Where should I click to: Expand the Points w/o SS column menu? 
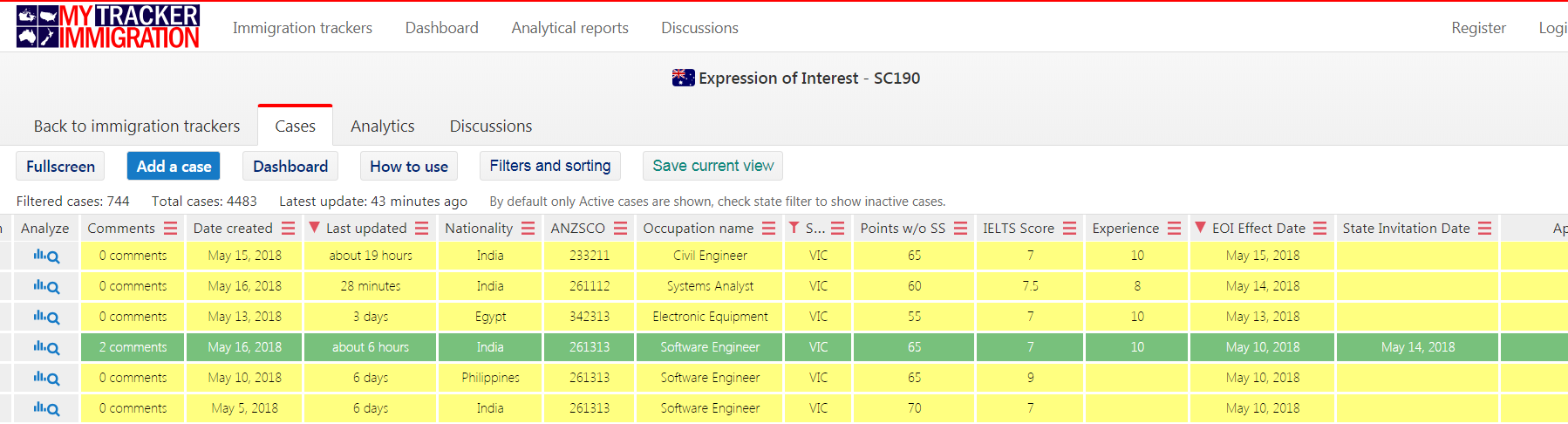pos(960,229)
